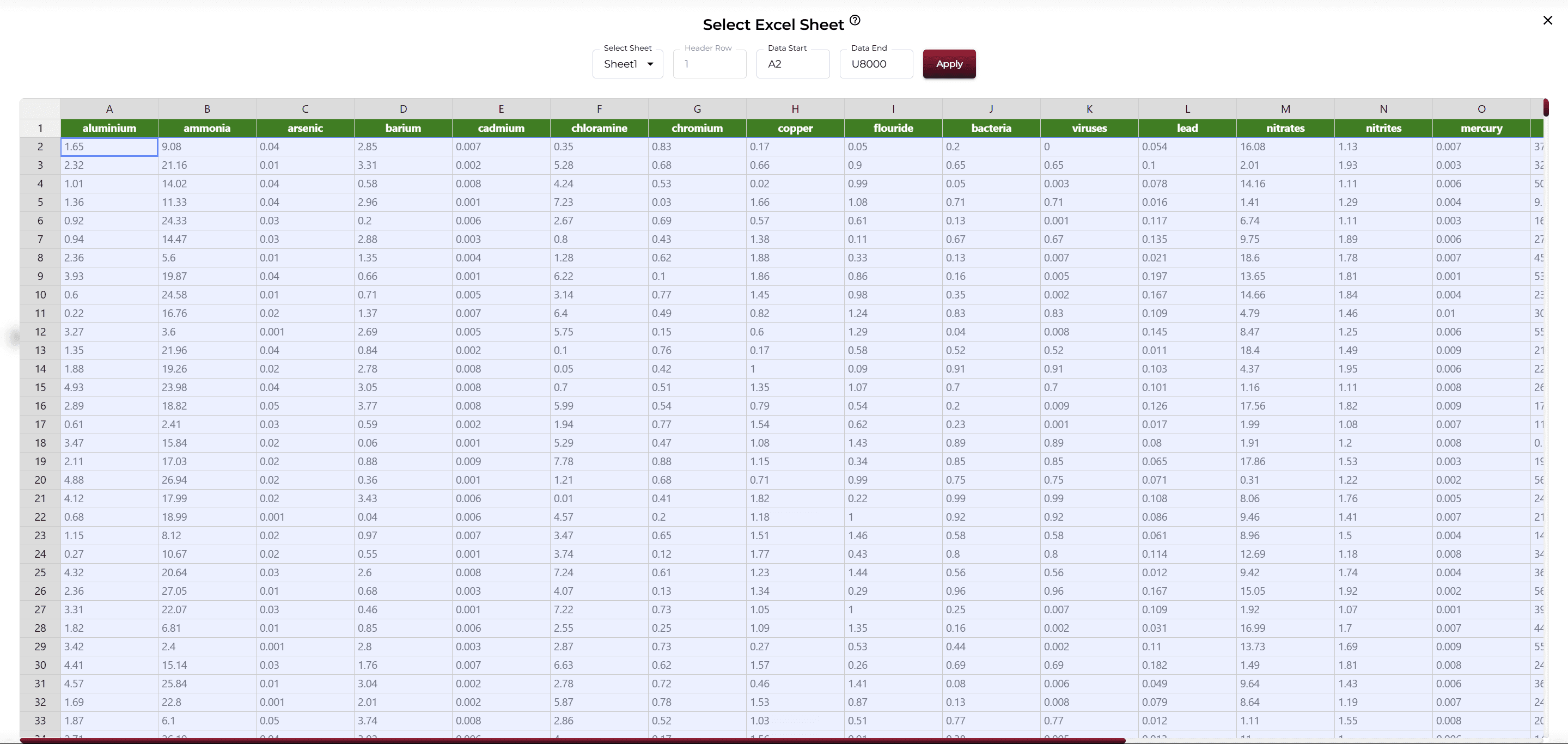
Task: Select column C header
Action: pos(306,109)
